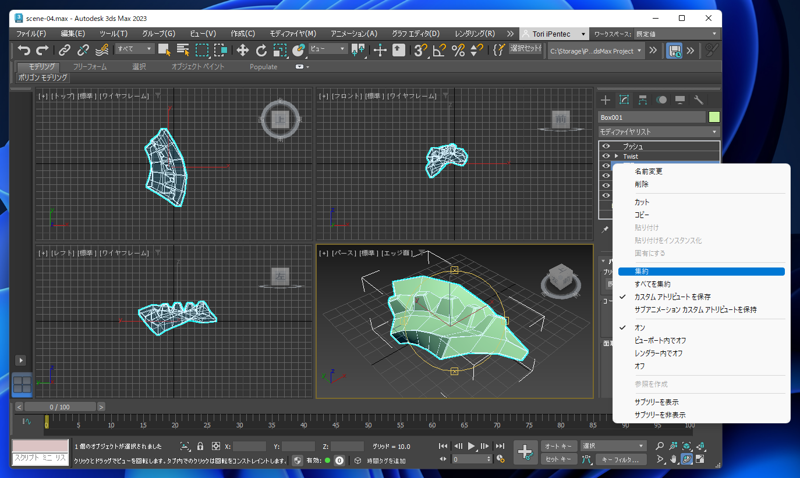Viewport: 800px width, 478px height.
Task: Toggle the Window/Crossing selection icon
Action: [221, 50]
